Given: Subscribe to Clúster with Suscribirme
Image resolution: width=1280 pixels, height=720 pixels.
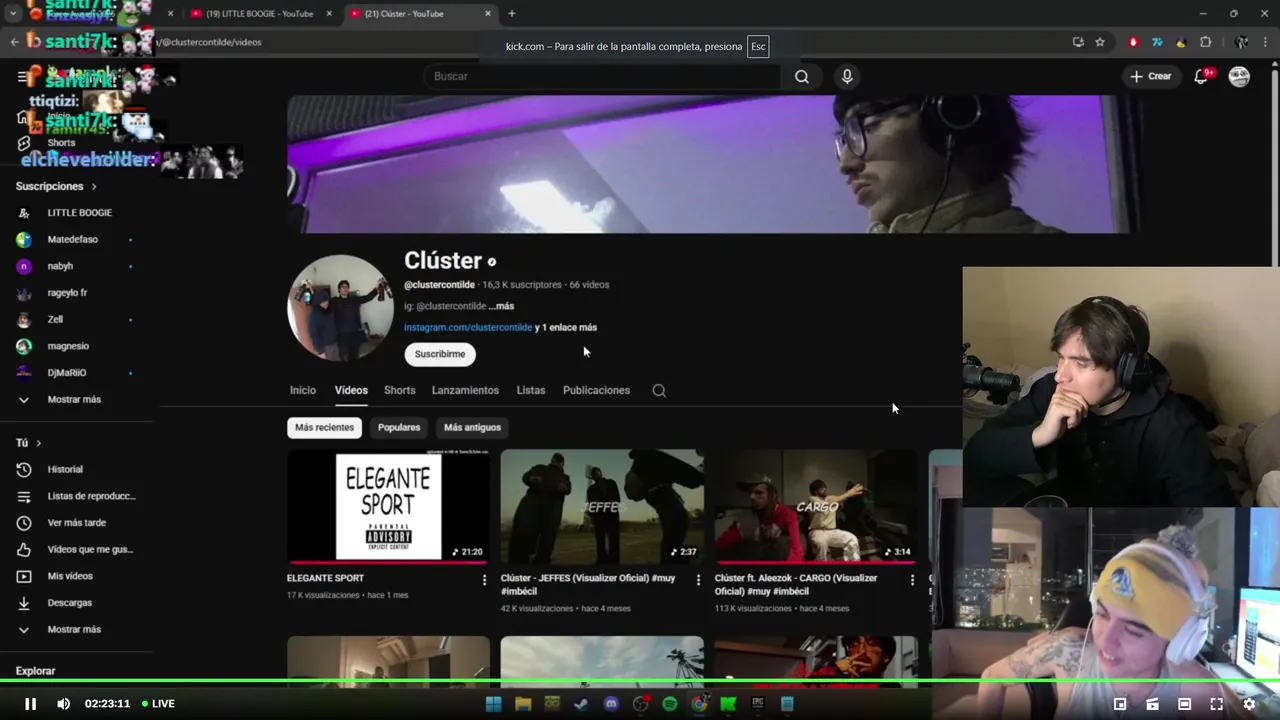Looking at the screenshot, I should point(440,354).
